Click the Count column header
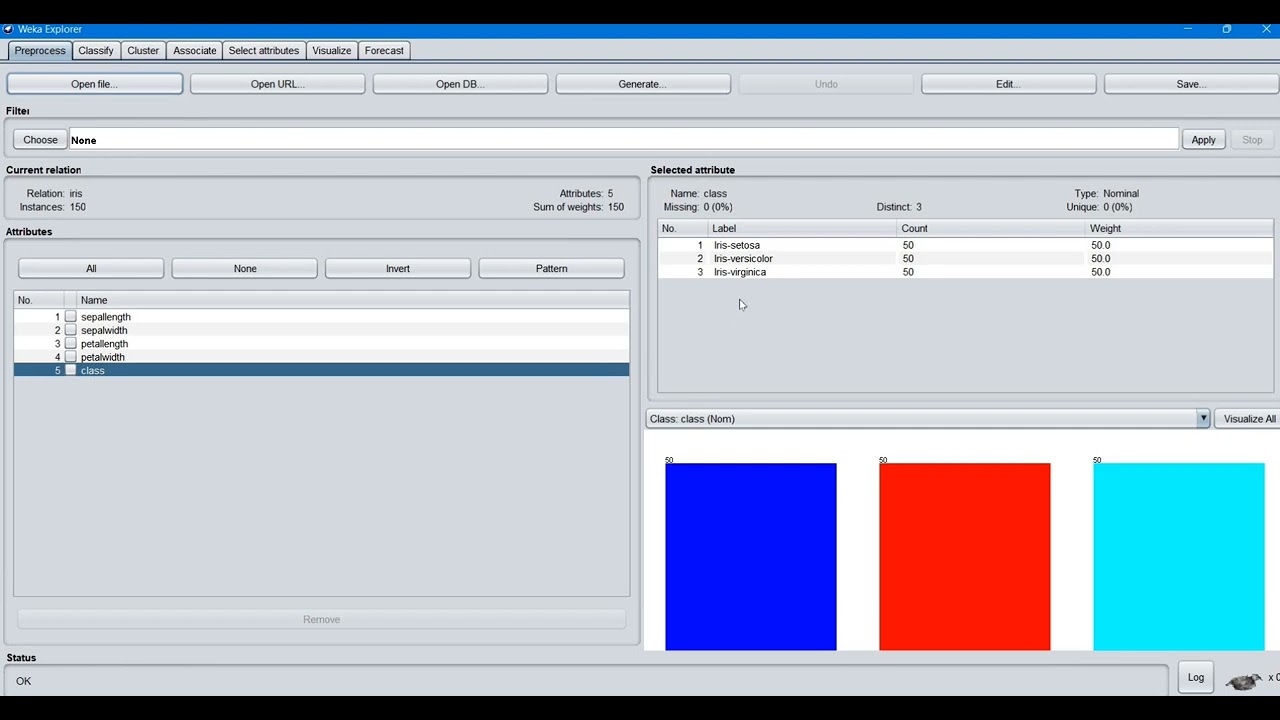This screenshot has height=720, width=1280. coord(991,229)
